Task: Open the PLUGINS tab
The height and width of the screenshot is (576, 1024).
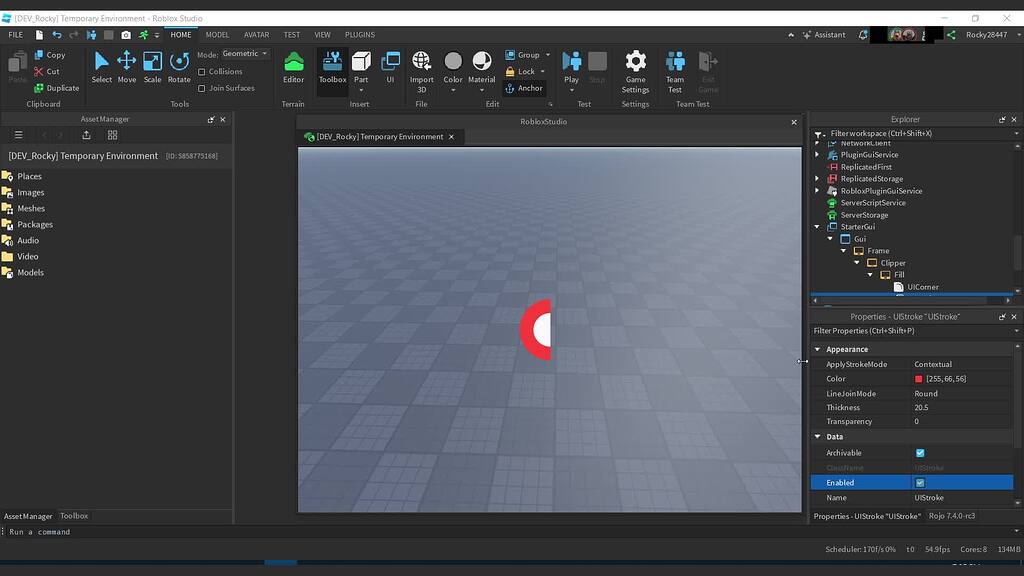Action: click(x=359, y=34)
